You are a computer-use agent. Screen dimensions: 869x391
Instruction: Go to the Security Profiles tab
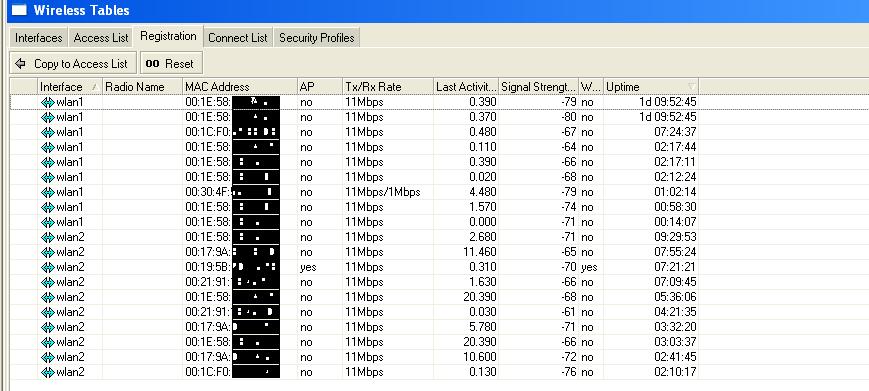(x=316, y=38)
